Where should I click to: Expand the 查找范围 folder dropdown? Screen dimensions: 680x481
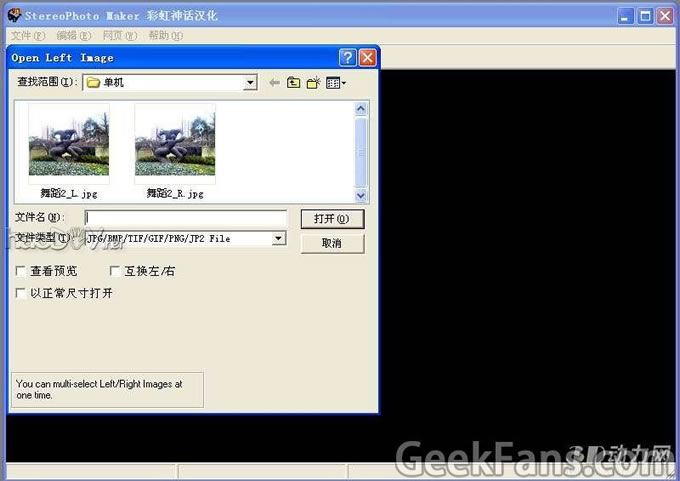click(x=250, y=83)
